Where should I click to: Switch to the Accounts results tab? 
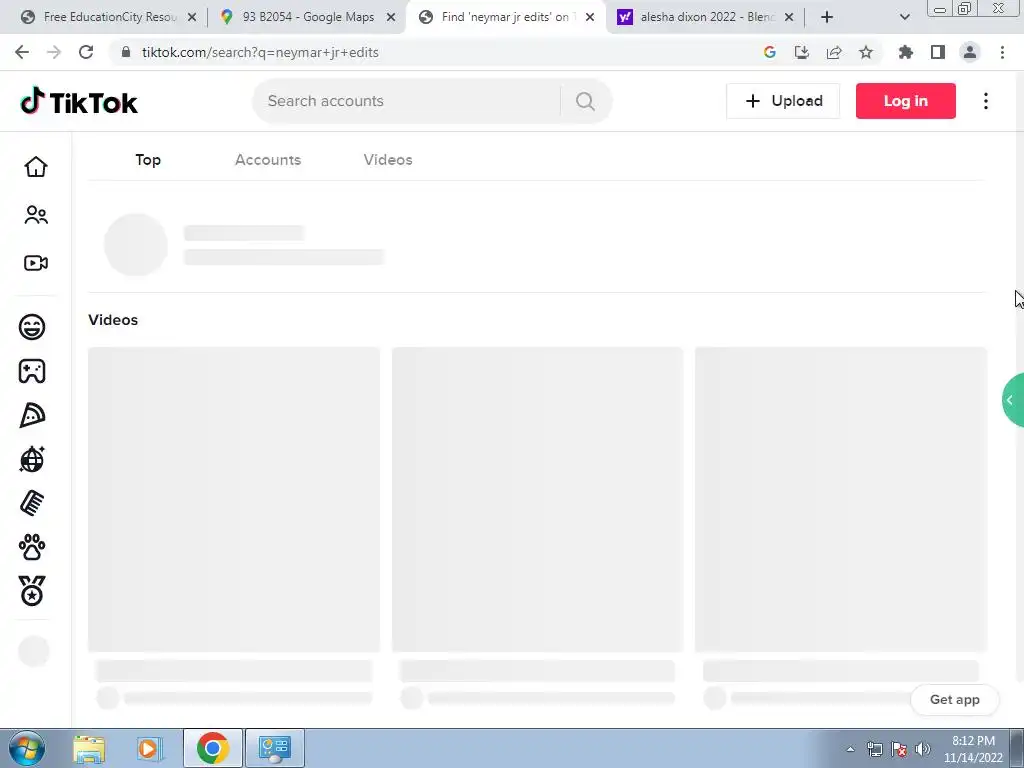(268, 160)
